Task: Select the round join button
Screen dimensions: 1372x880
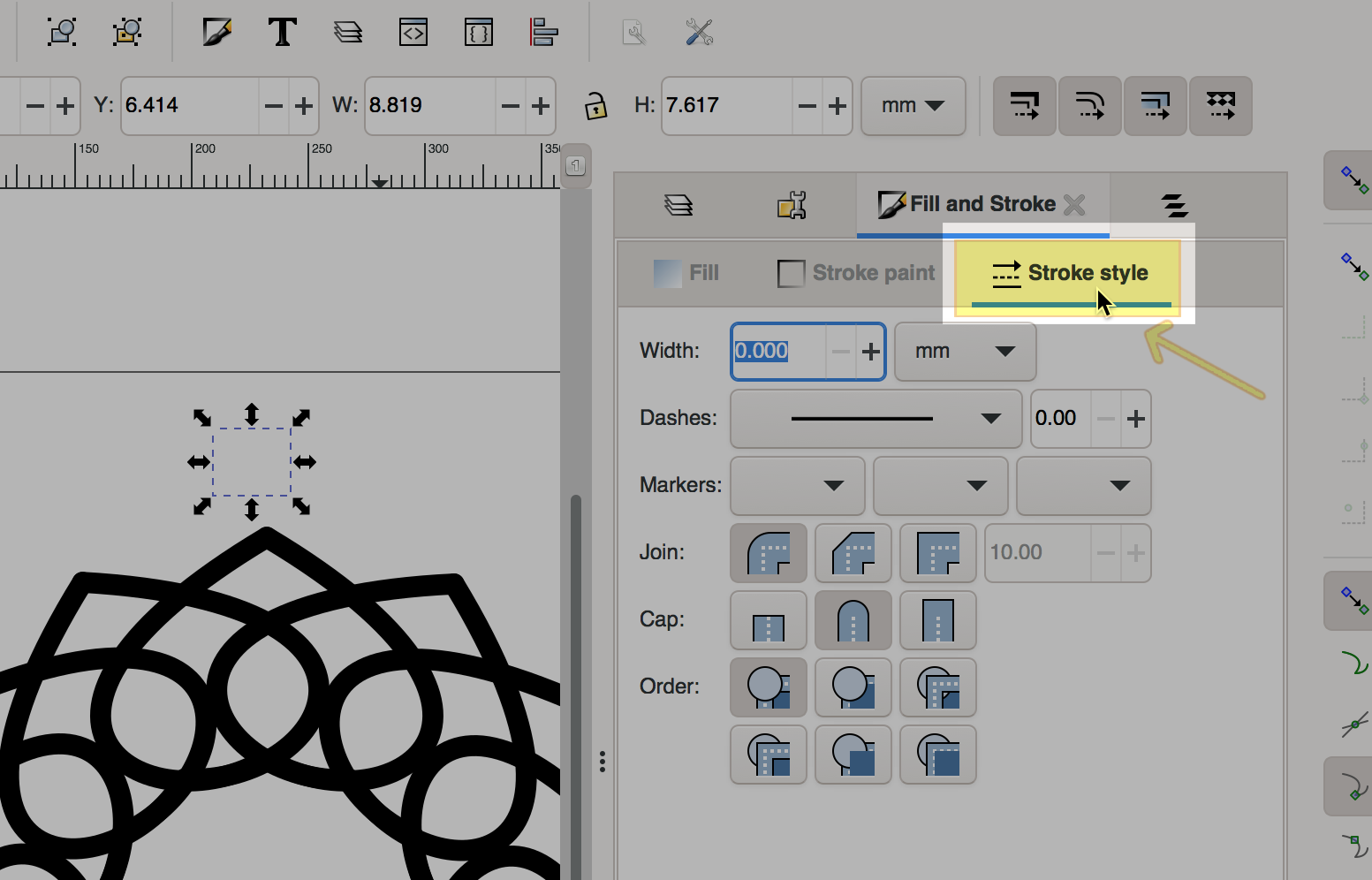Action: pos(769,553)
